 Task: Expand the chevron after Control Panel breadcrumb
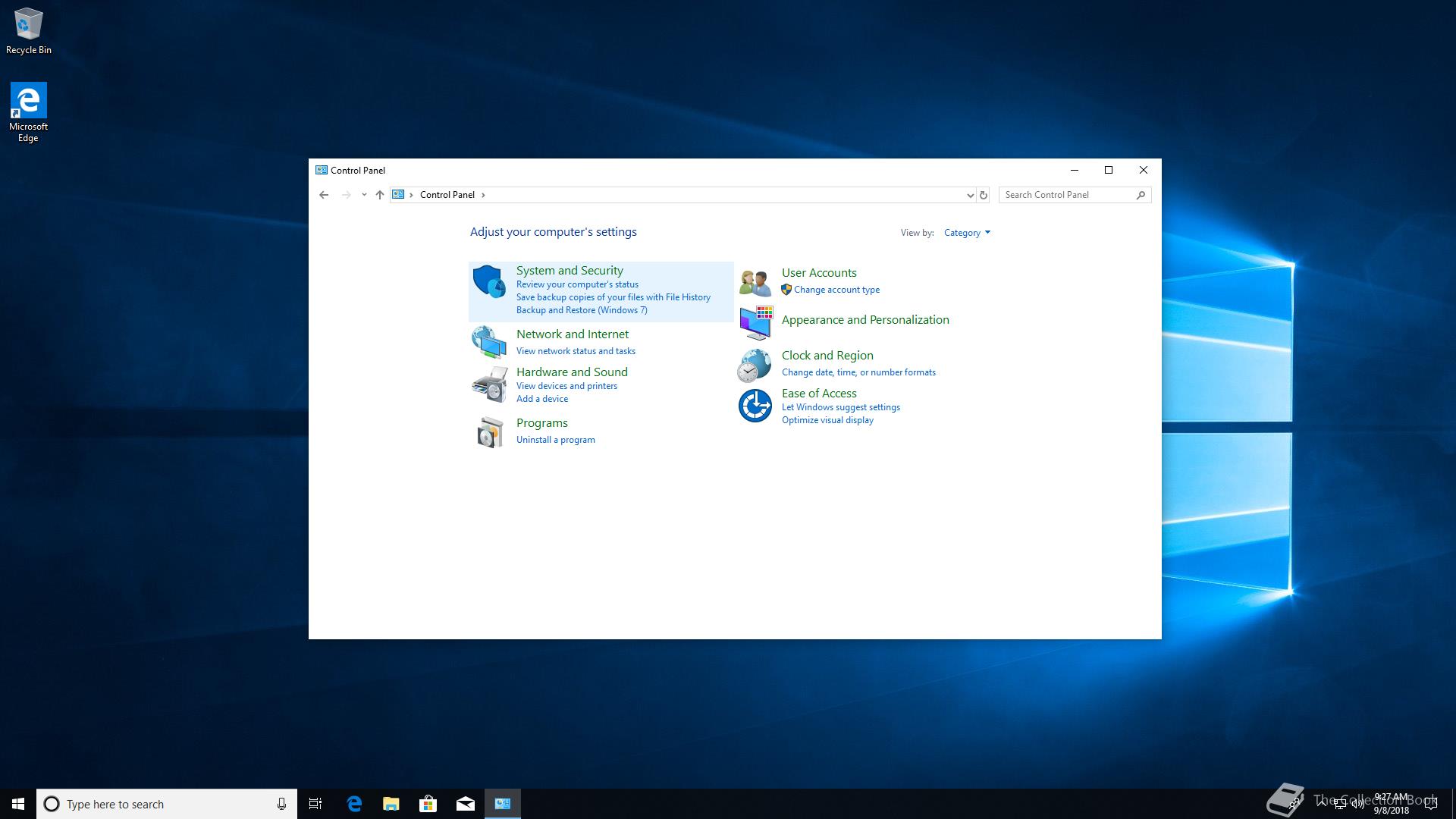(483, 195)
